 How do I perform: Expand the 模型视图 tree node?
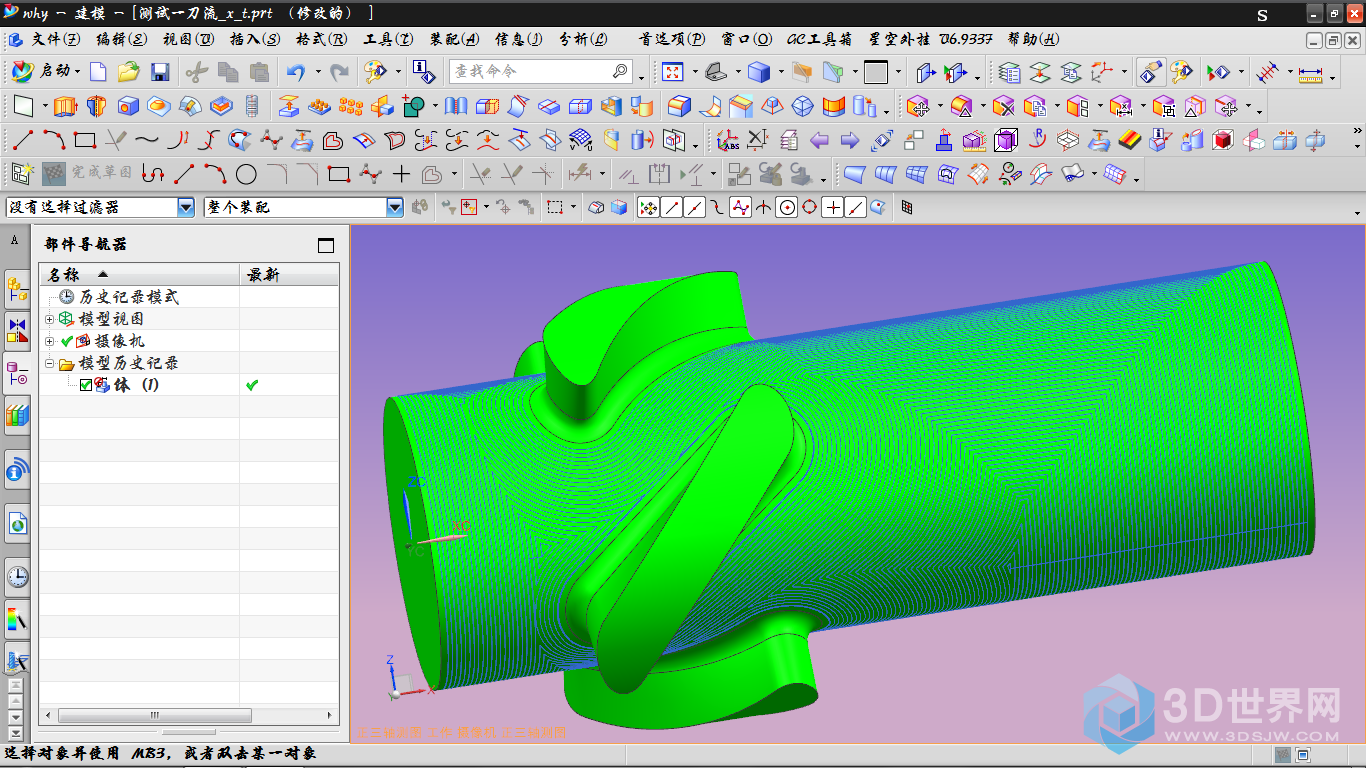pos(50,319)
